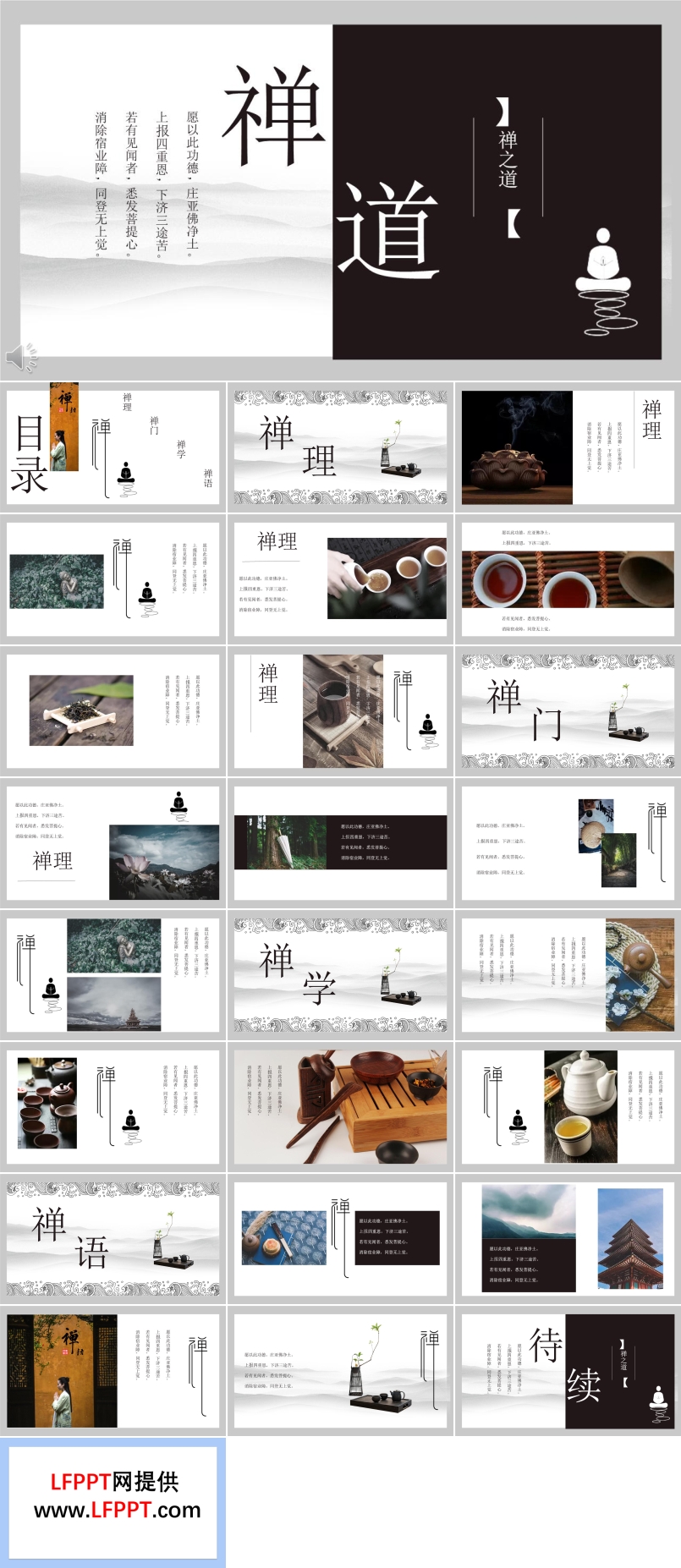Open the lotus flower 禅理 slide

(113, 843)
